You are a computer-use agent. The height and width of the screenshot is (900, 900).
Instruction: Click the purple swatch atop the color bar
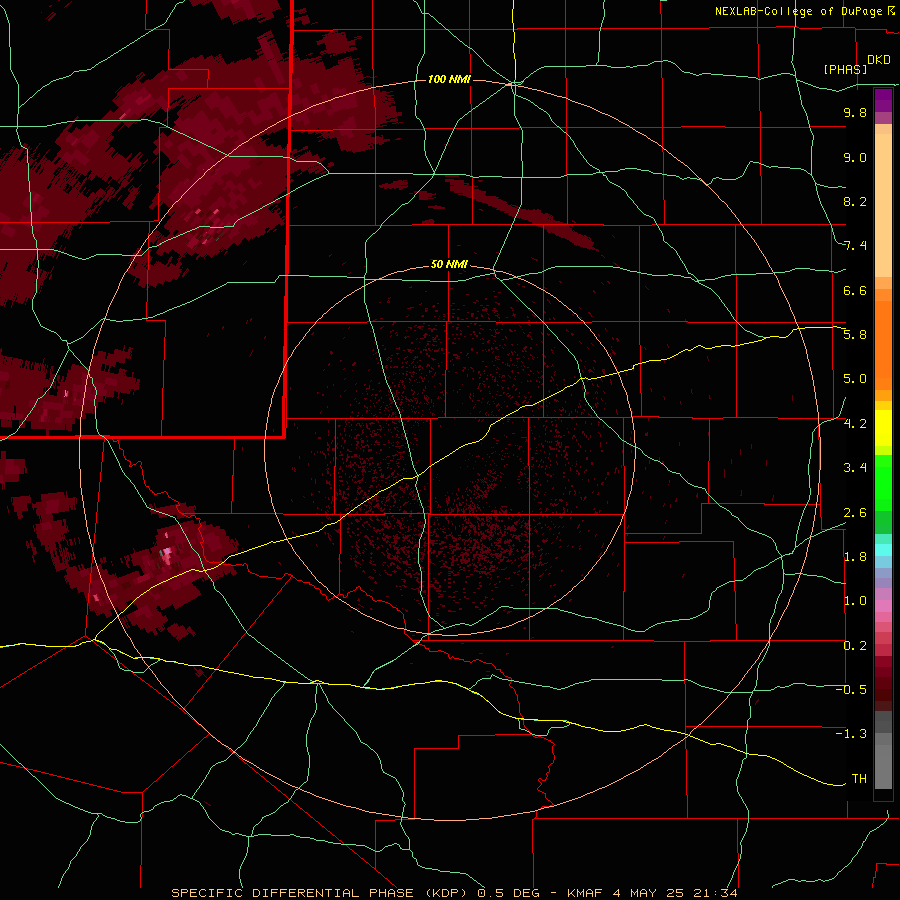point(883,100)
